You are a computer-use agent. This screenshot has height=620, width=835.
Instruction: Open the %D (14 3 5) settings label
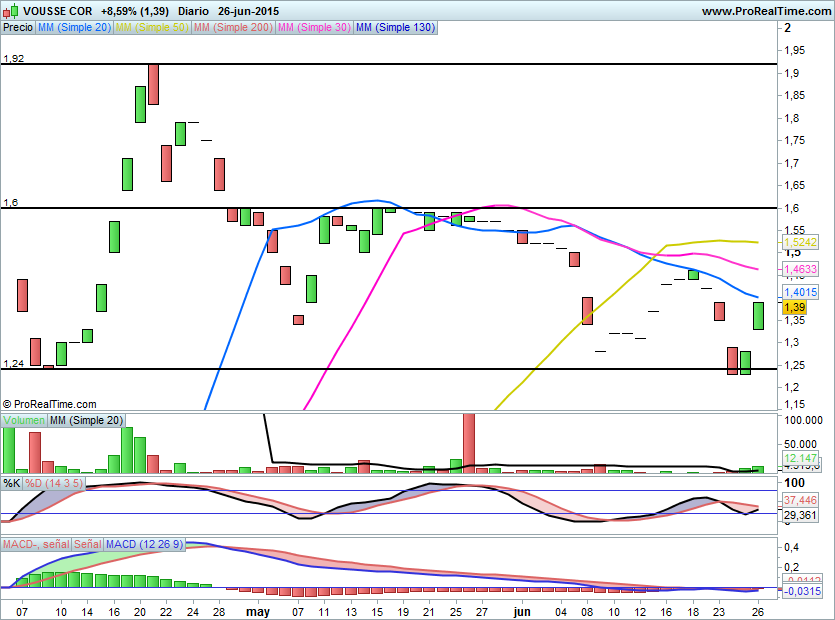[54, 483]
